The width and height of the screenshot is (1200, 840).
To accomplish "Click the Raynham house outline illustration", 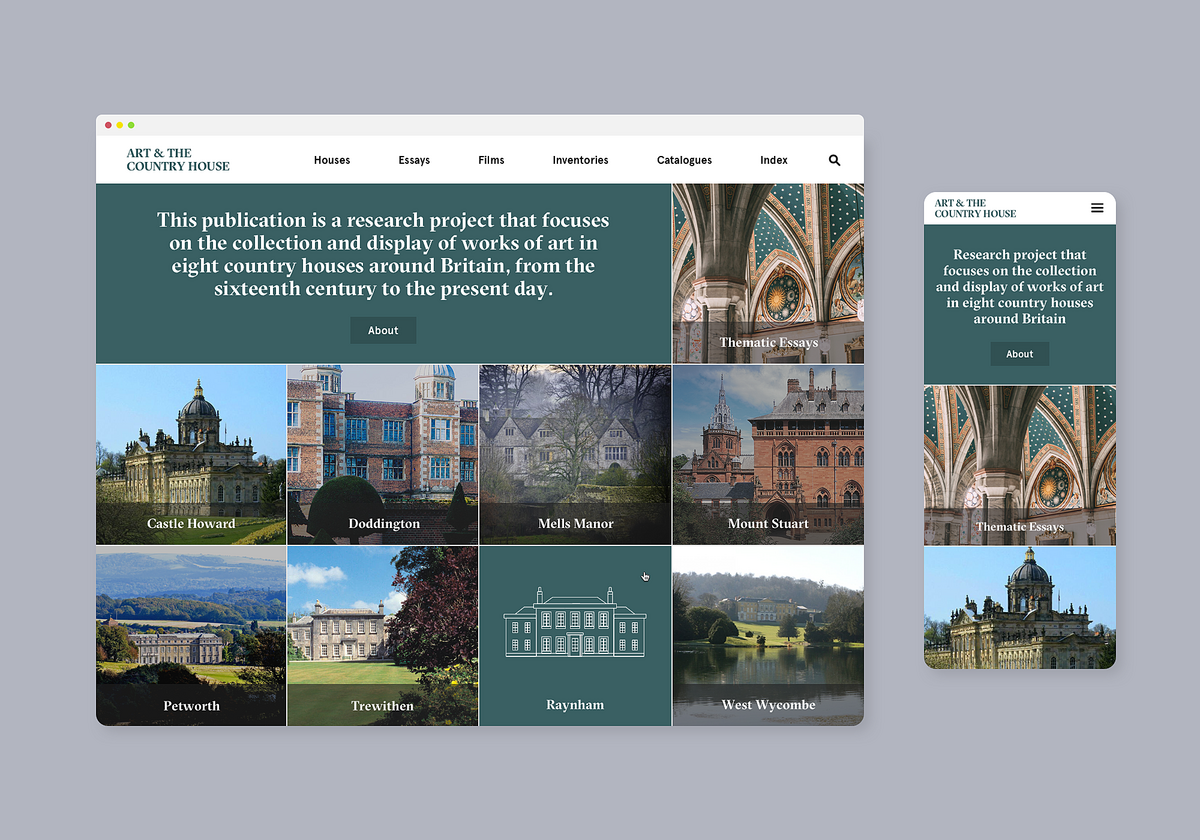I will point(575,621).
